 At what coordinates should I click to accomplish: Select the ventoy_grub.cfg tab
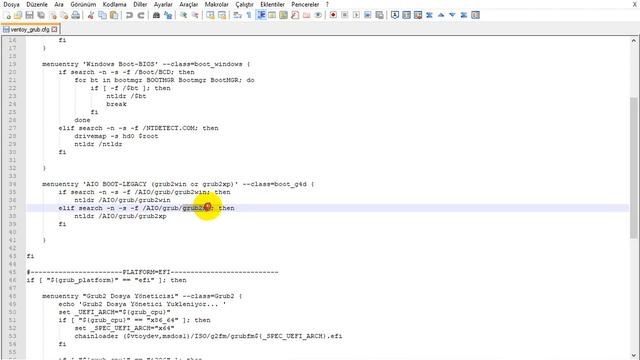pos(30,29)
